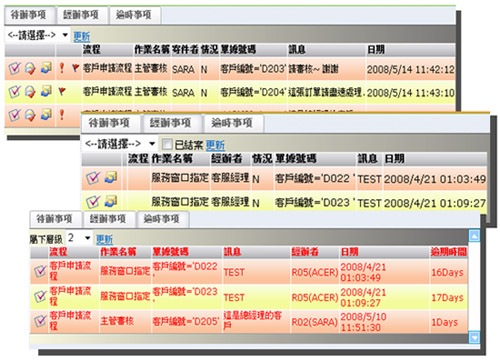Click the reply bubble icon in the row below D204

pyautogui.click(x=30, y=115)
